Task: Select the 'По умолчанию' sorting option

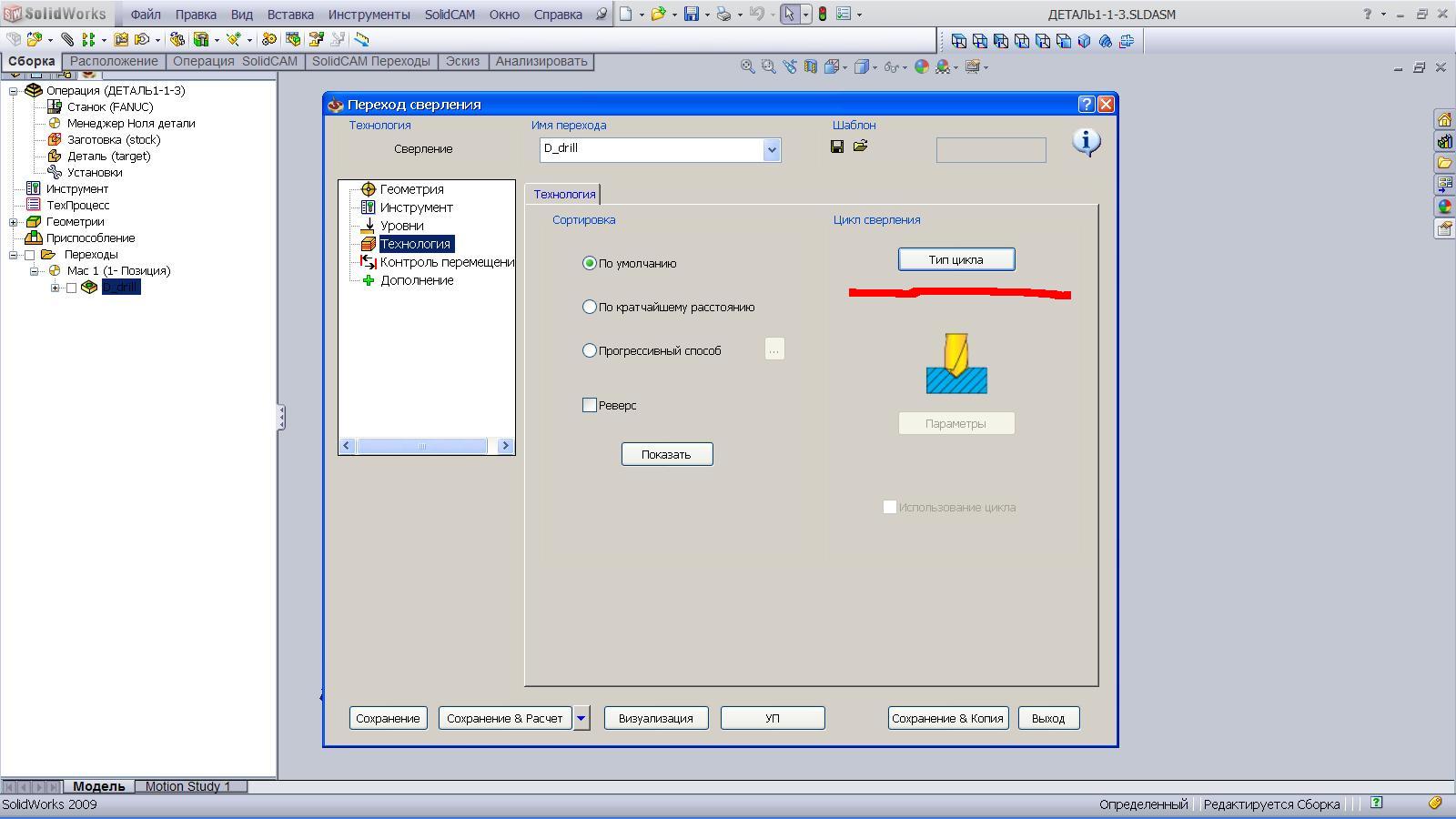Action: click(x=590, y=263)
